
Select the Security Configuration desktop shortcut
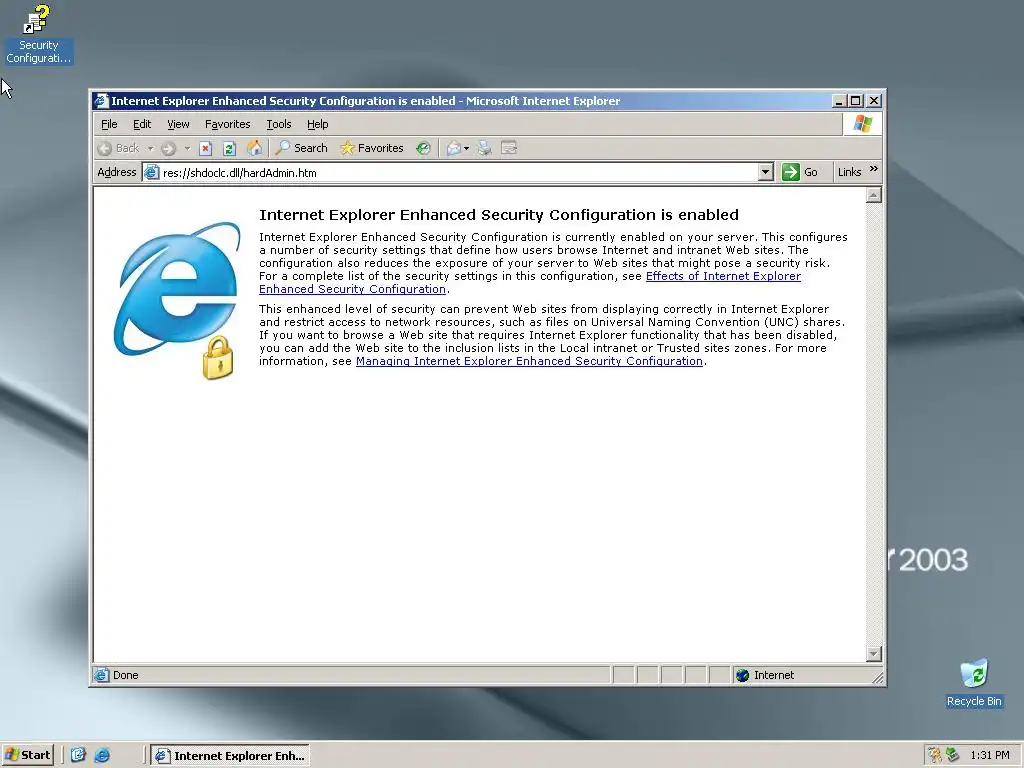click(39, 34)
